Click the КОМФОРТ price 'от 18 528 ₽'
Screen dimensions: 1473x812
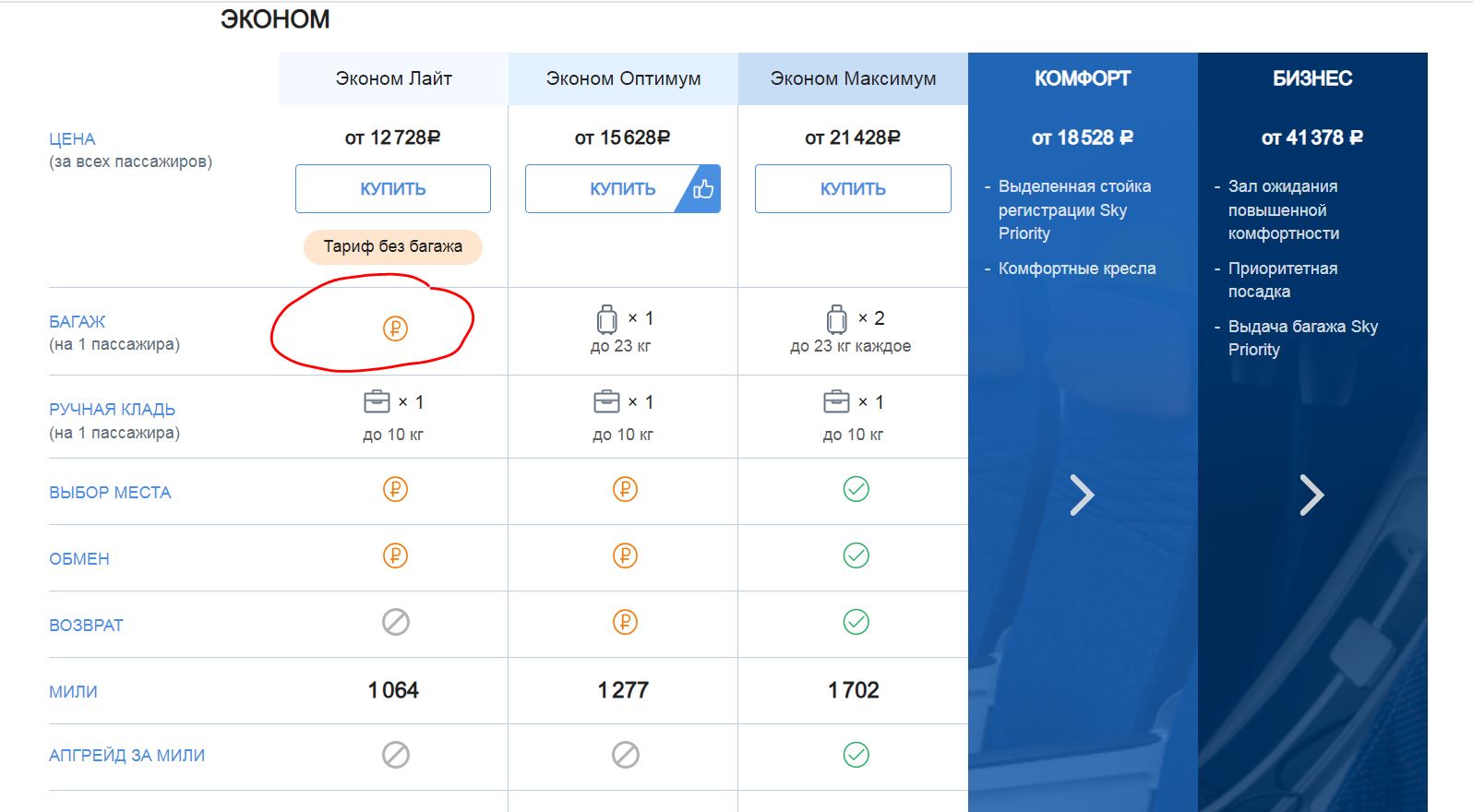pyautogui.click(x=1083, y=137)
